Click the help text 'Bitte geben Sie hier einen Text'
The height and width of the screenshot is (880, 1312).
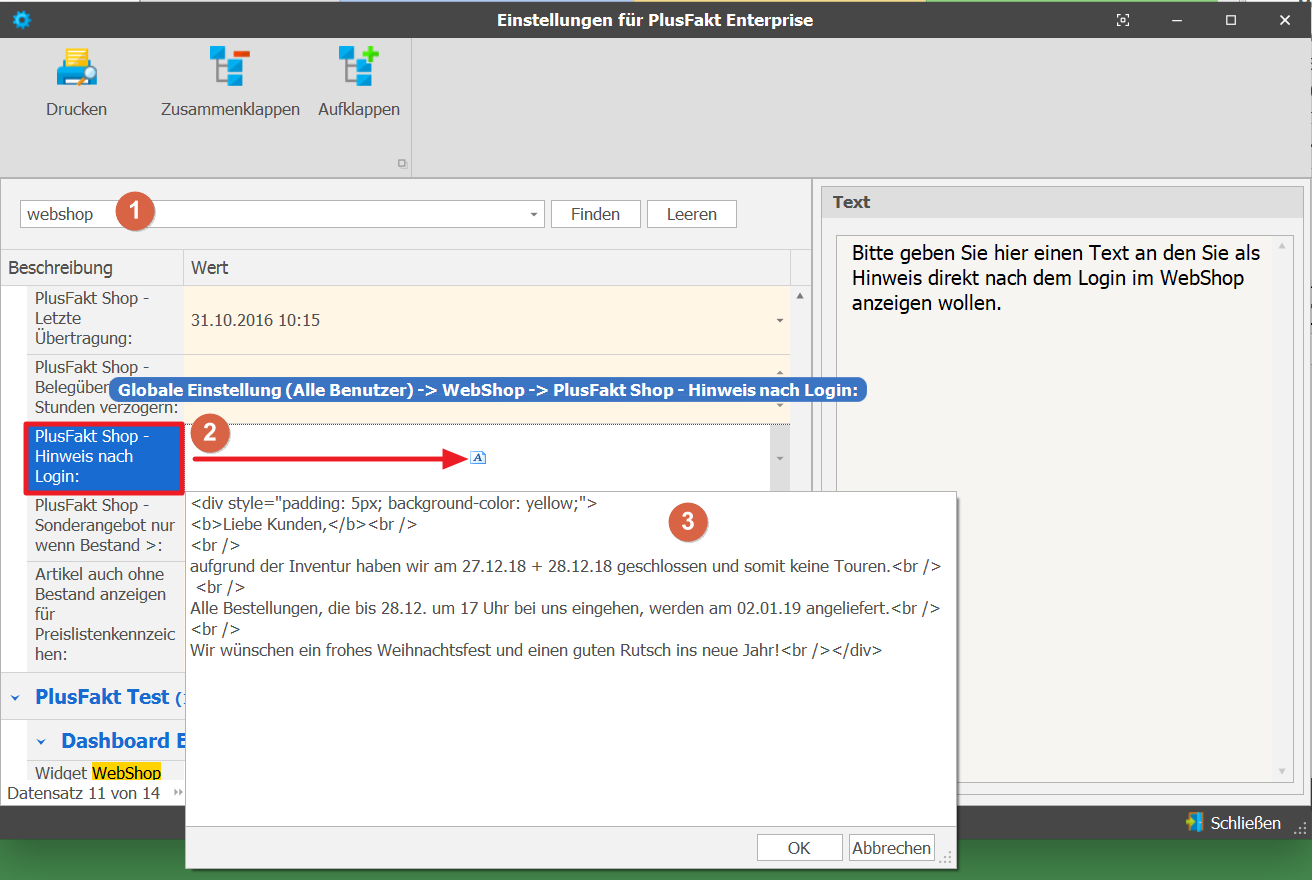pos(1056,278)
